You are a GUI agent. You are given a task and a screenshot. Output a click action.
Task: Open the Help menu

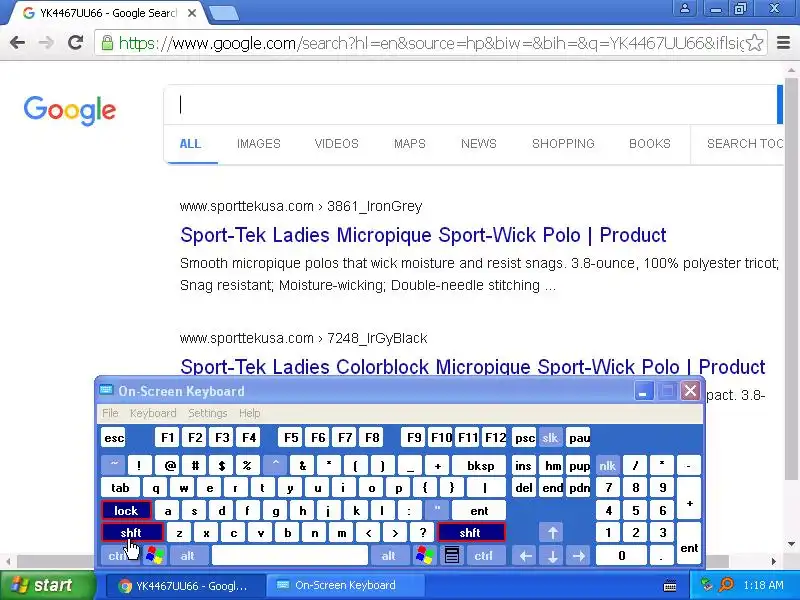(249, 413)
